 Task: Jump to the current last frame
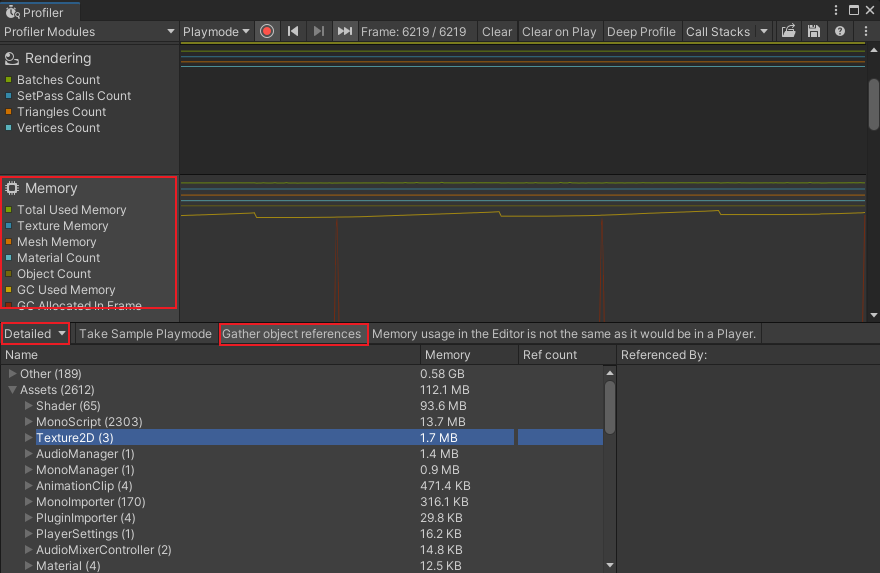(344, 32)
